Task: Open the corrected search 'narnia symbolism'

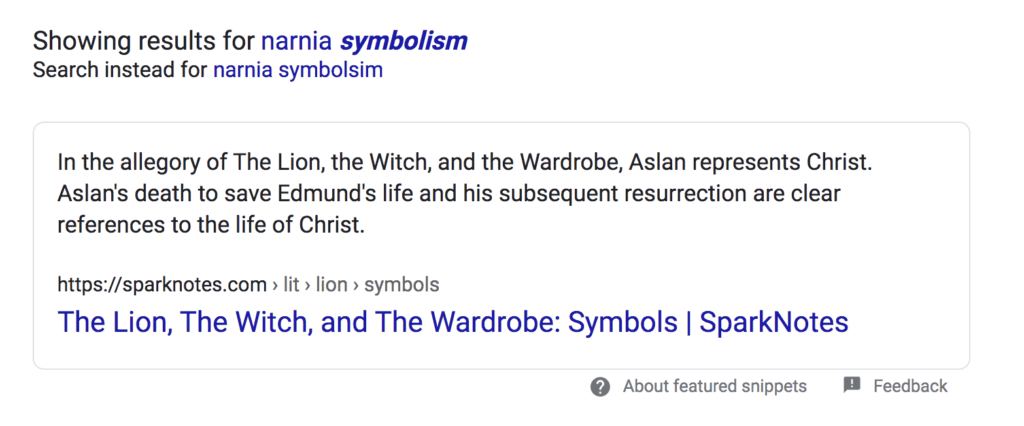Action: tap(363, 41)
